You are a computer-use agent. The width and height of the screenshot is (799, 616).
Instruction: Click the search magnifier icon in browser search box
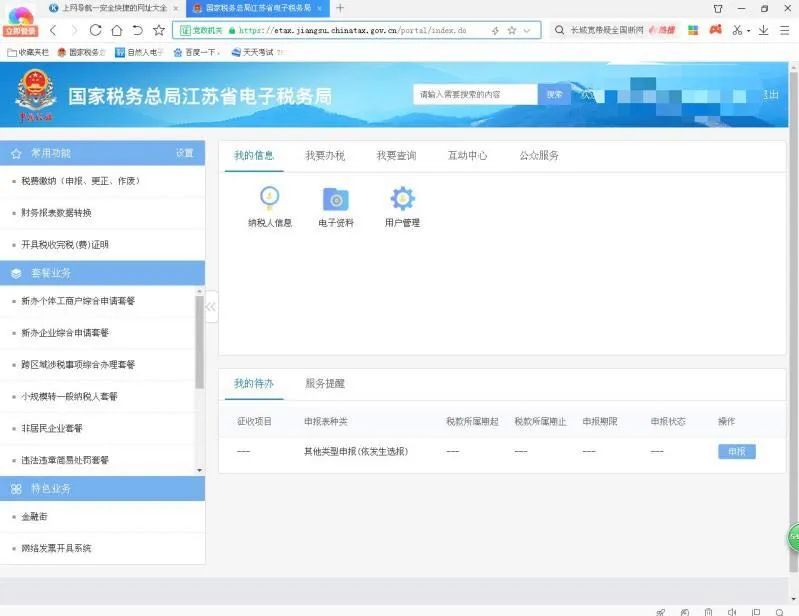tap(559, 30)
